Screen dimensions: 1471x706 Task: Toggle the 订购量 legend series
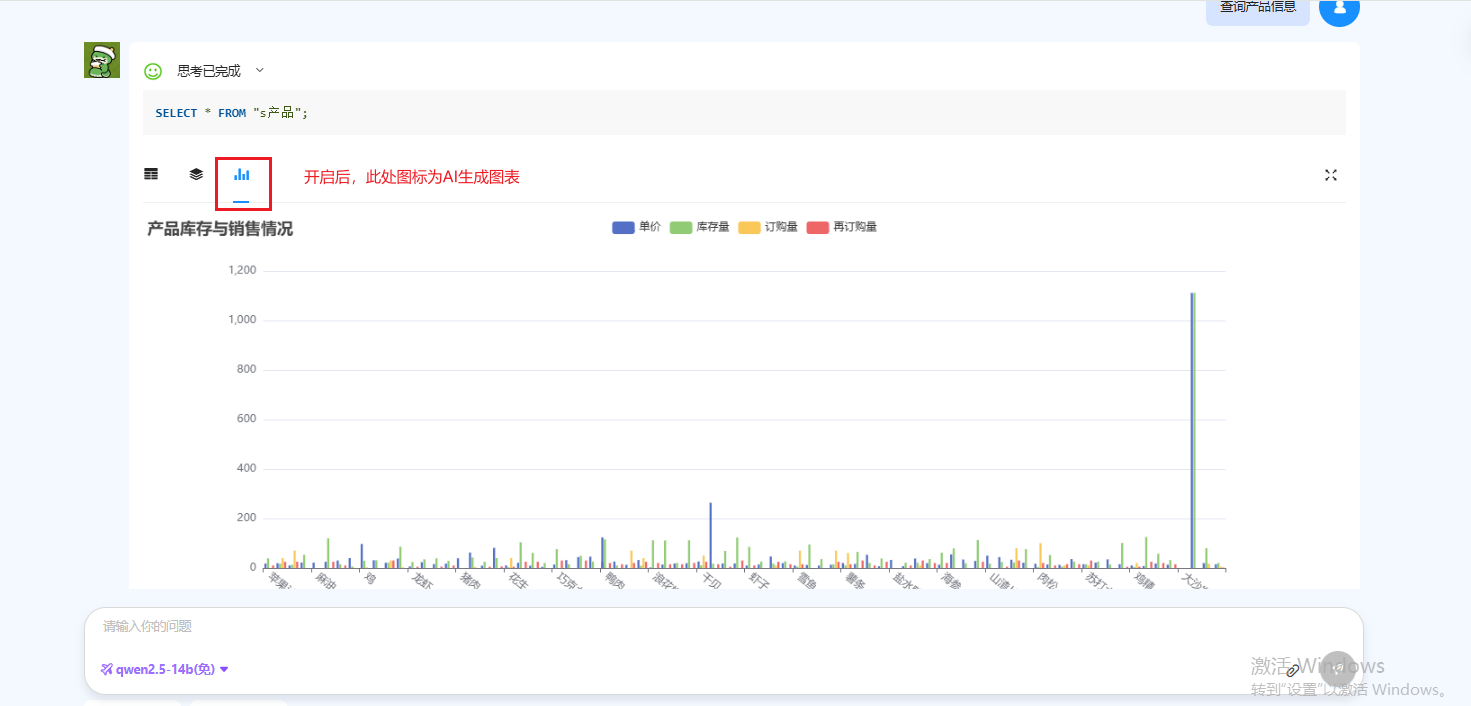pyautogui.click(x=768, y=227)
